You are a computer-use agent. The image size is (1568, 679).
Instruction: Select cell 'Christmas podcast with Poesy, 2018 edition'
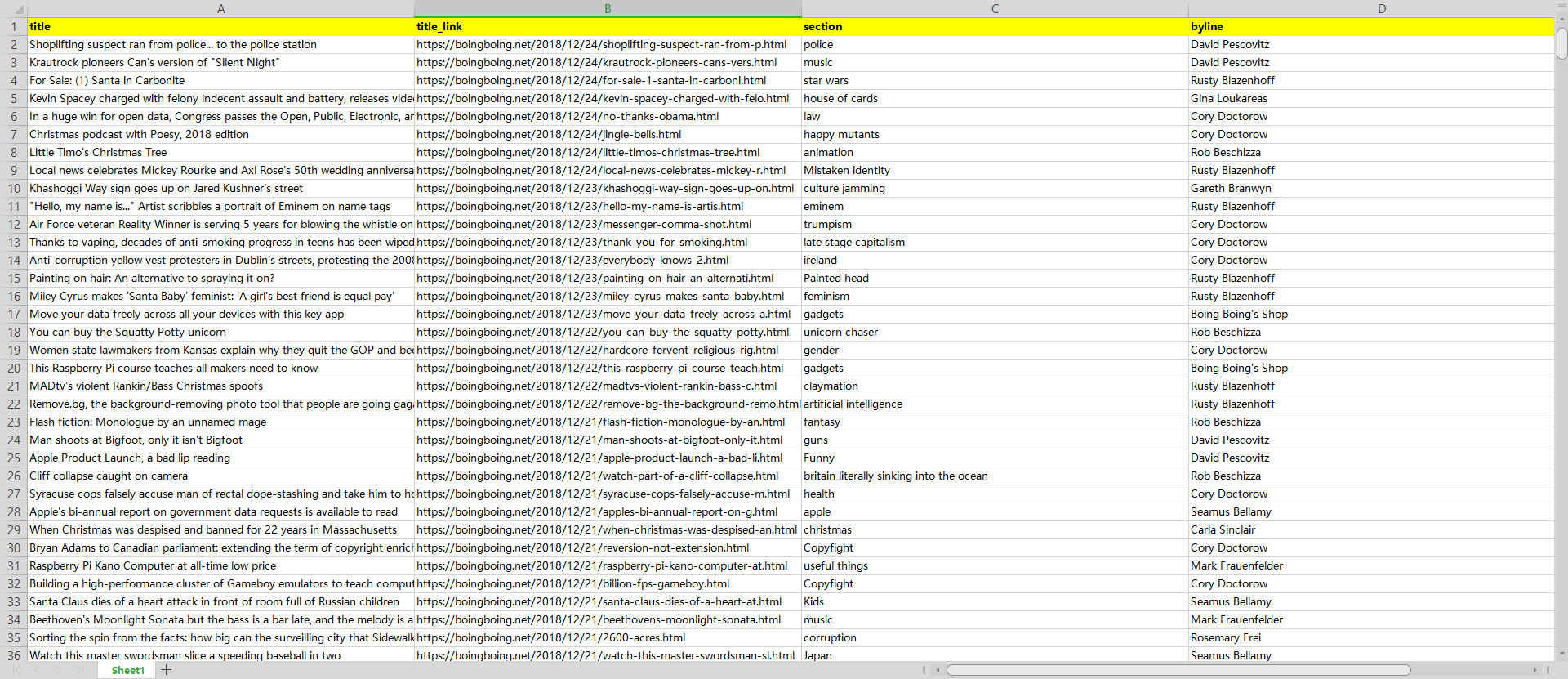[220, 134]
